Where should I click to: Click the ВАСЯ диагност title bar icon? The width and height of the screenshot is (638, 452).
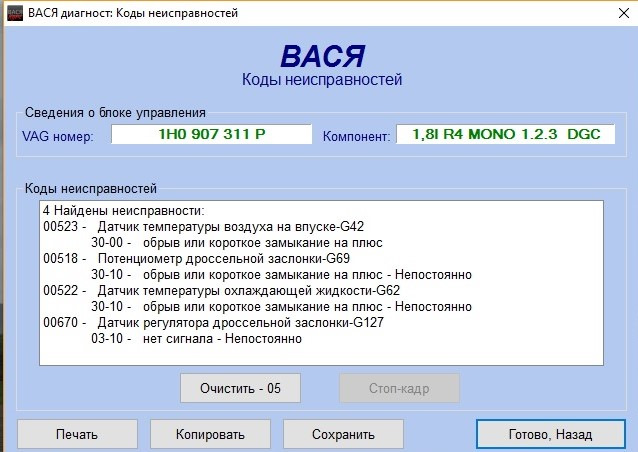click(15, 13)
